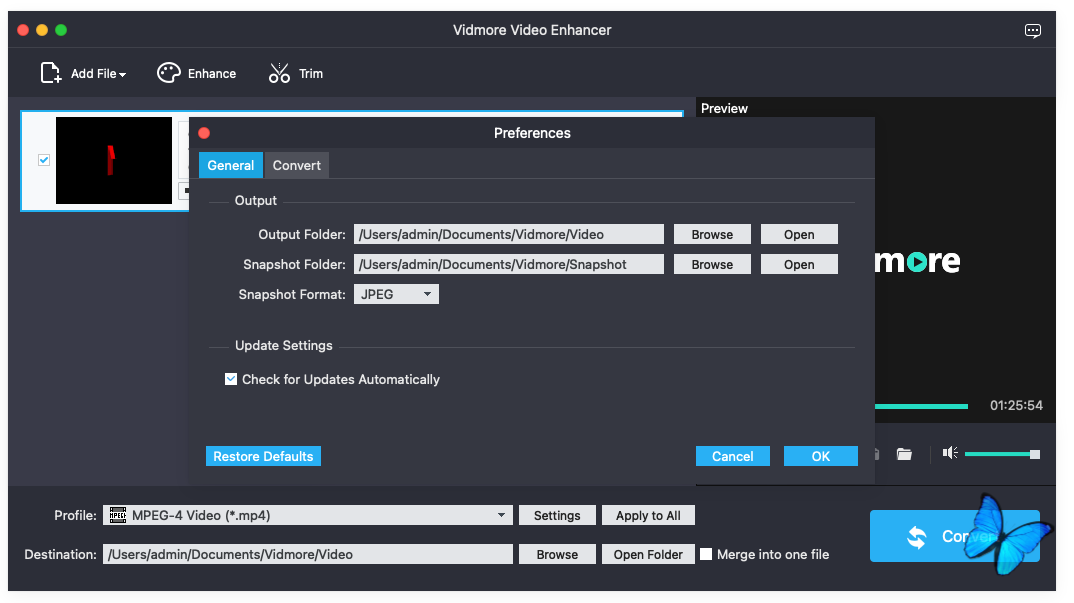Open the snapshot folder icon in preview controls

coord(904,454)
